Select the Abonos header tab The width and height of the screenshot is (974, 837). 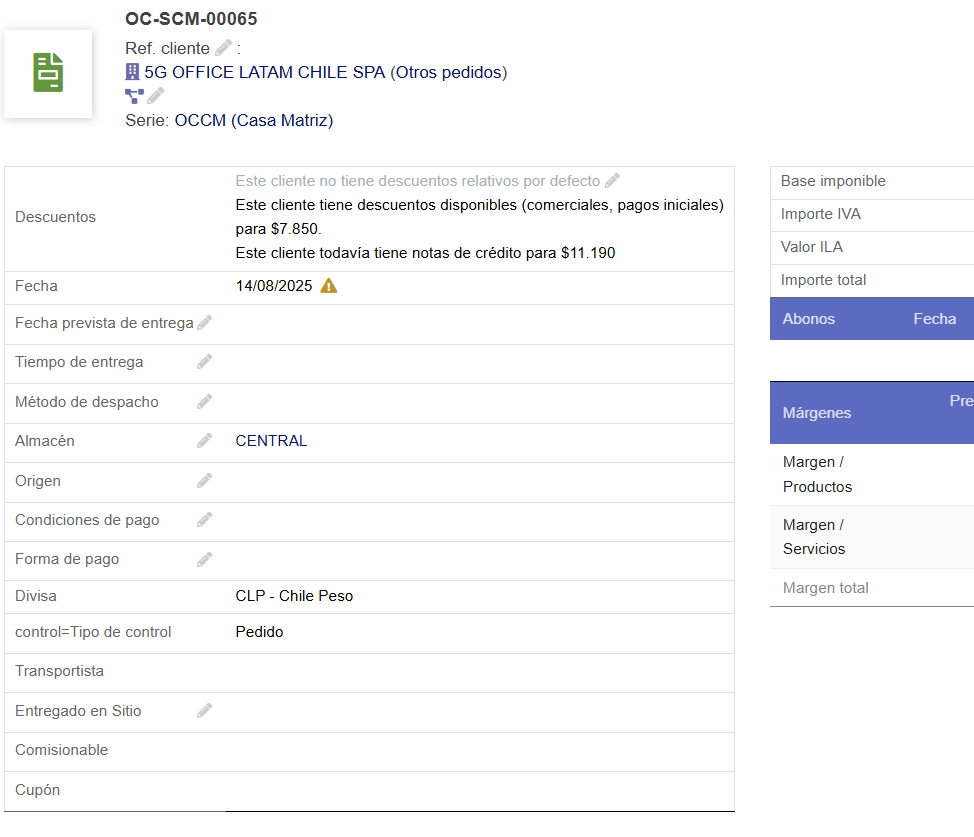click(808, 318)
